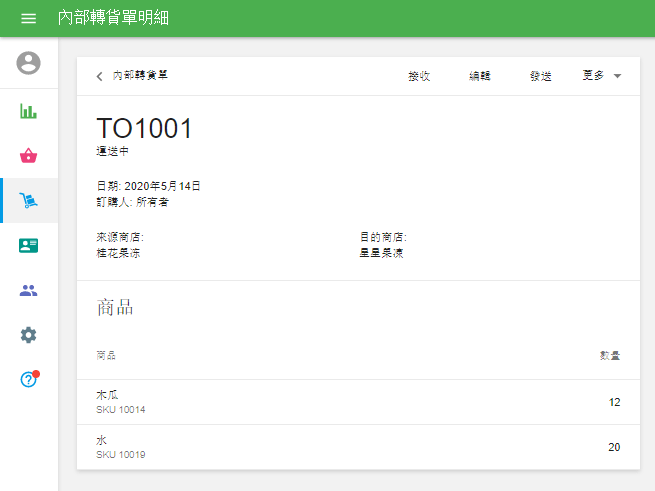Open the hamburger navigation menu

click(x=28, y=19)
